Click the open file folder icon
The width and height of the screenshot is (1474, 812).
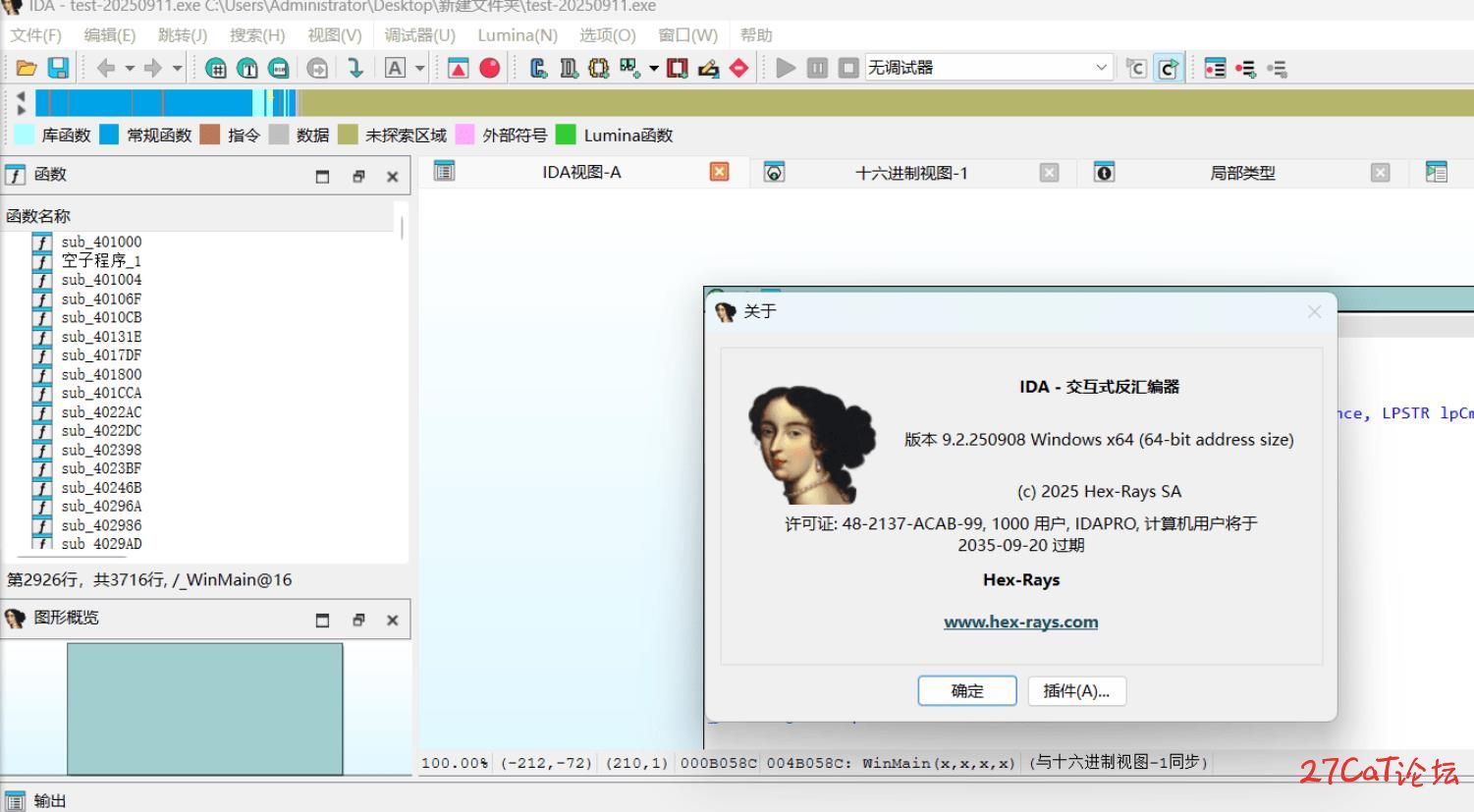27,68
